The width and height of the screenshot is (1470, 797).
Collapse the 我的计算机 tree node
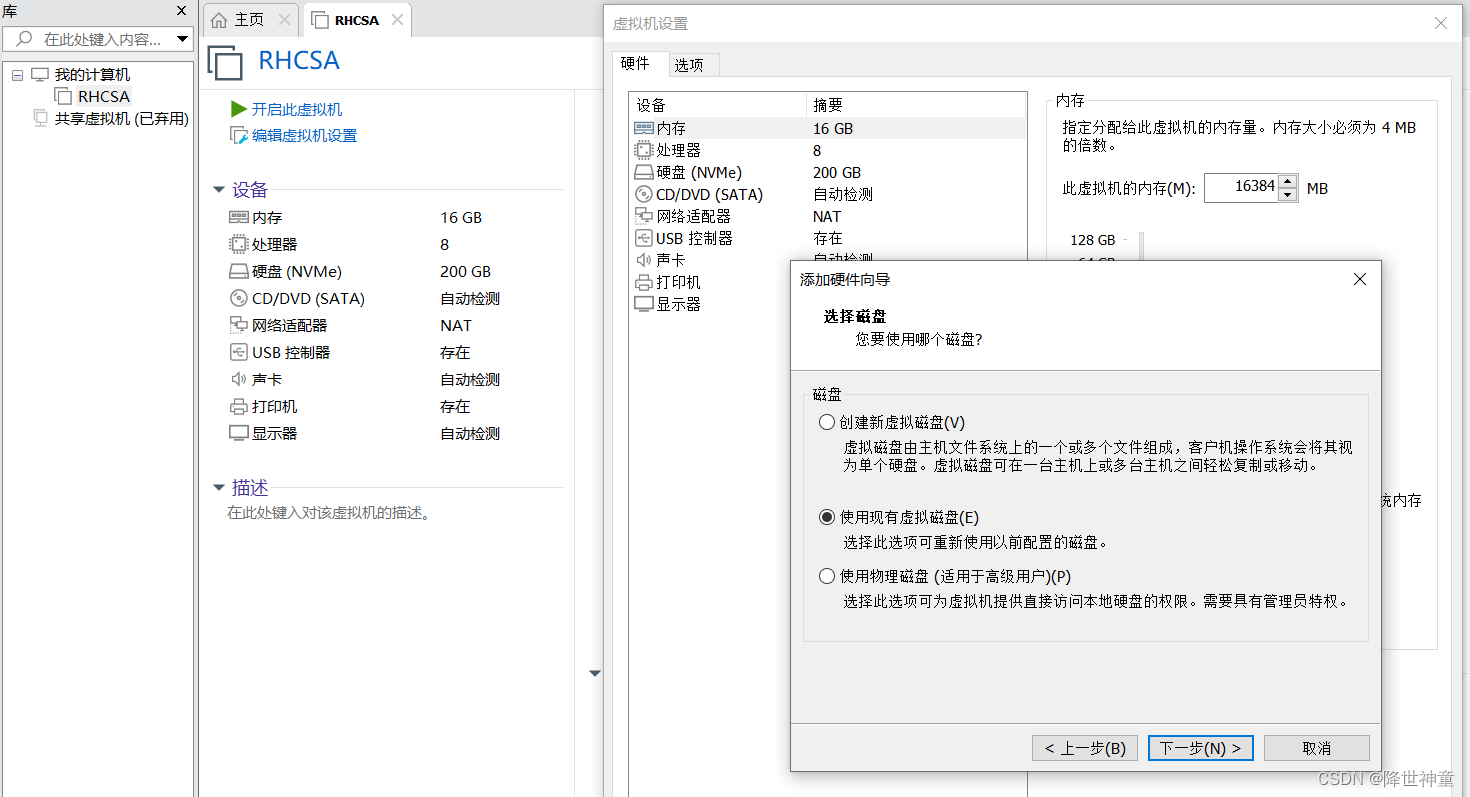pyautogui.click(x=17, y=75)
